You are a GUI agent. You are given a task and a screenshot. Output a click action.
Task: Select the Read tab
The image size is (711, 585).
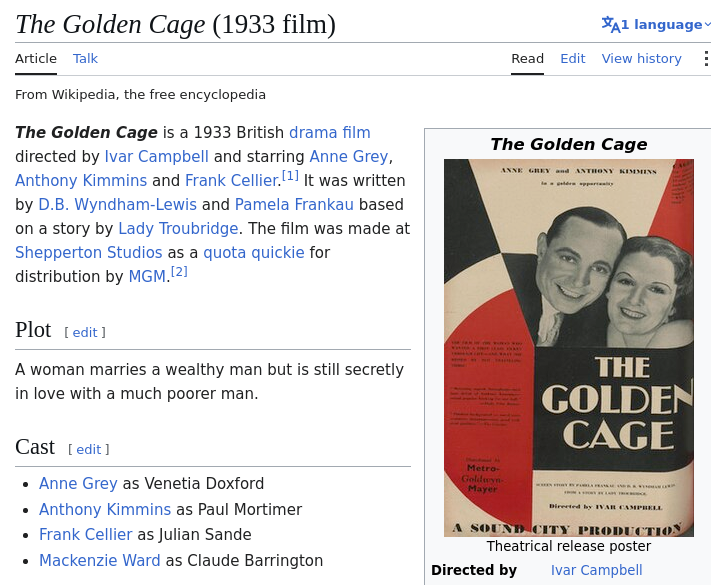(x=527, y=58)
